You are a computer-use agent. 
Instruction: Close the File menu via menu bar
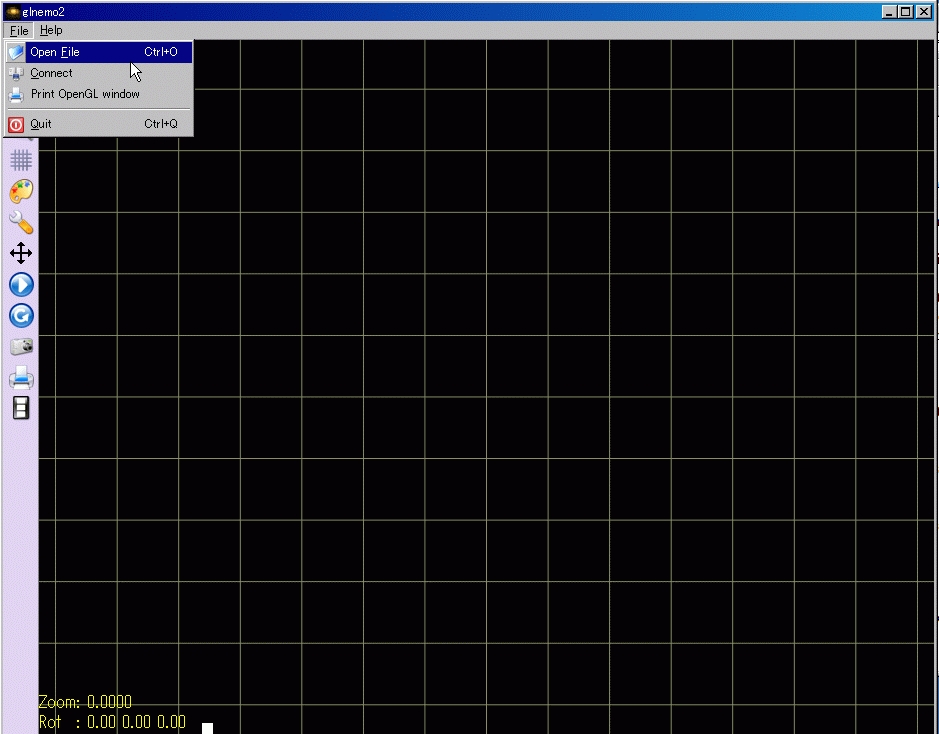19,31
